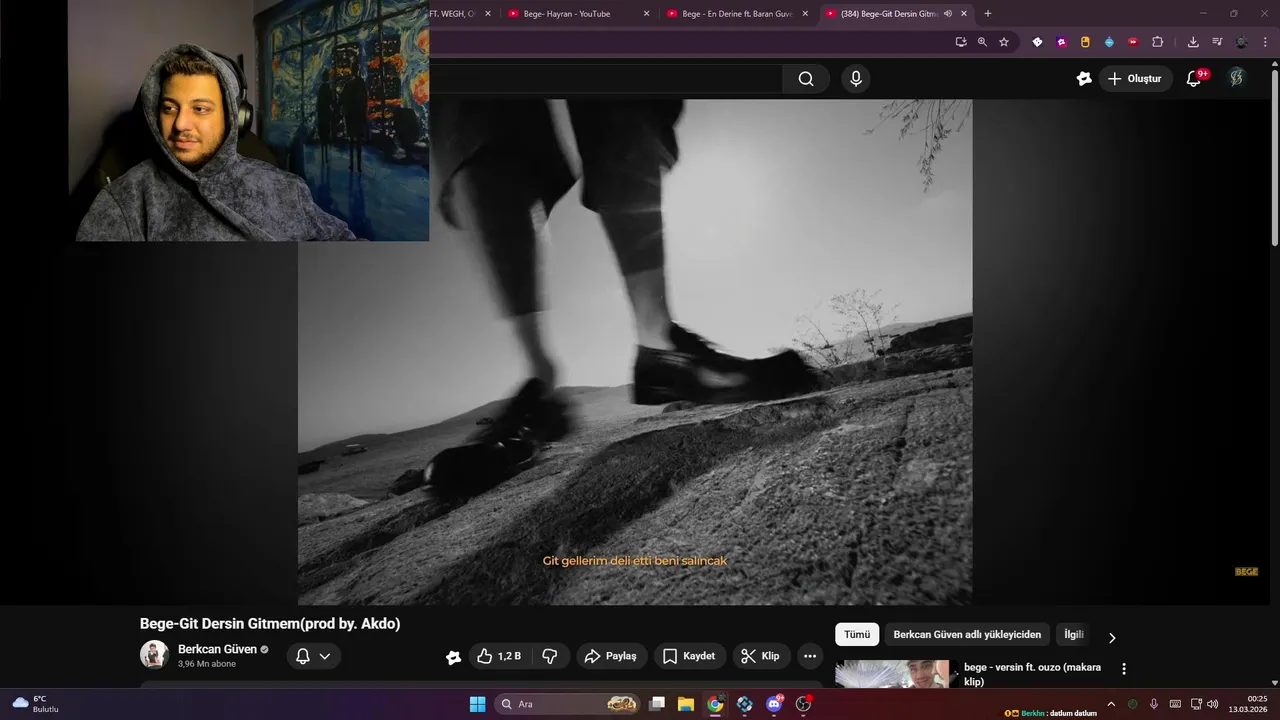Show hidden system tray icons chevron

click(1110, 704)
